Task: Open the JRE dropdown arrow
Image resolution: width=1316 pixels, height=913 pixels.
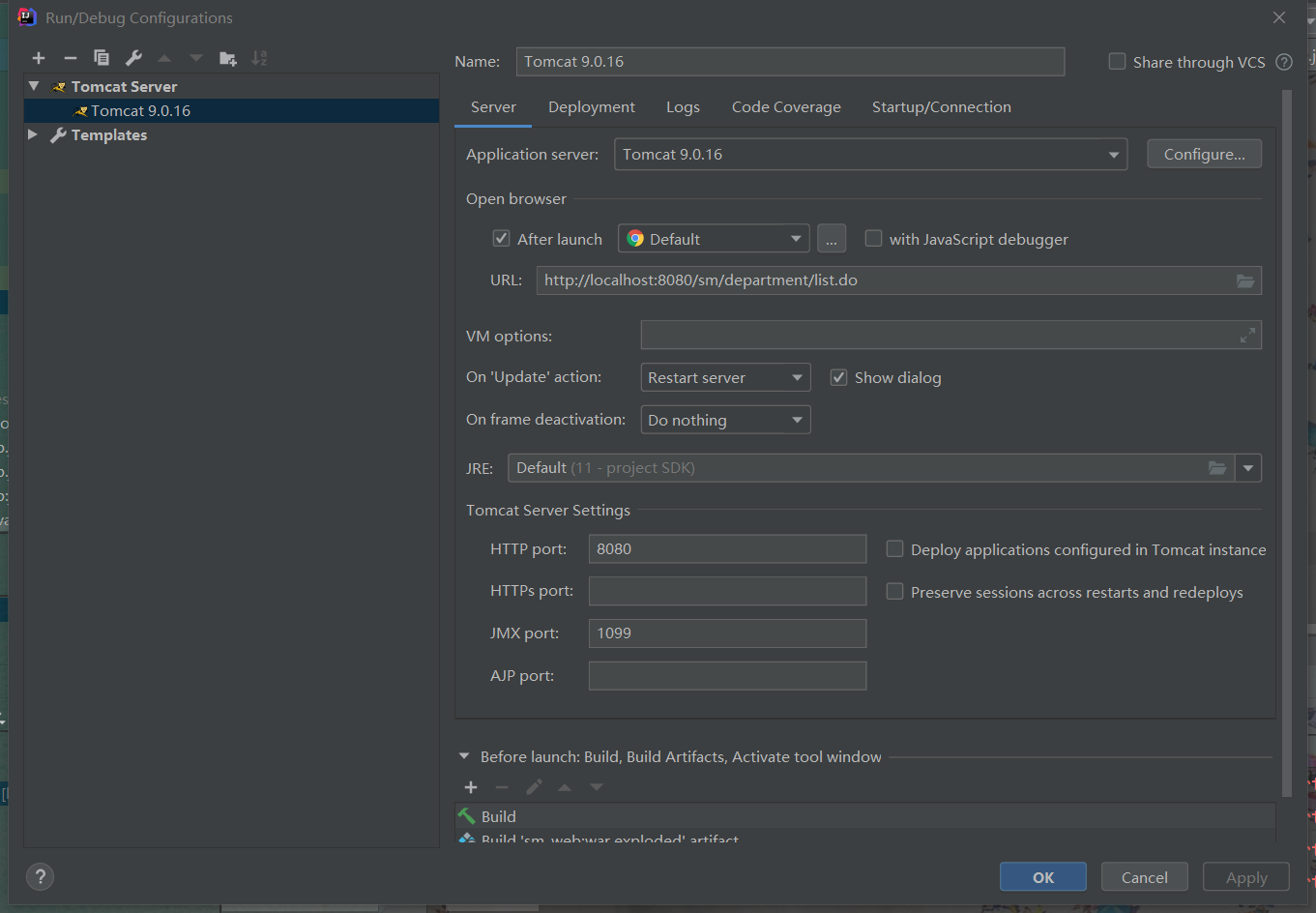Action: [x=1248, y=468]
